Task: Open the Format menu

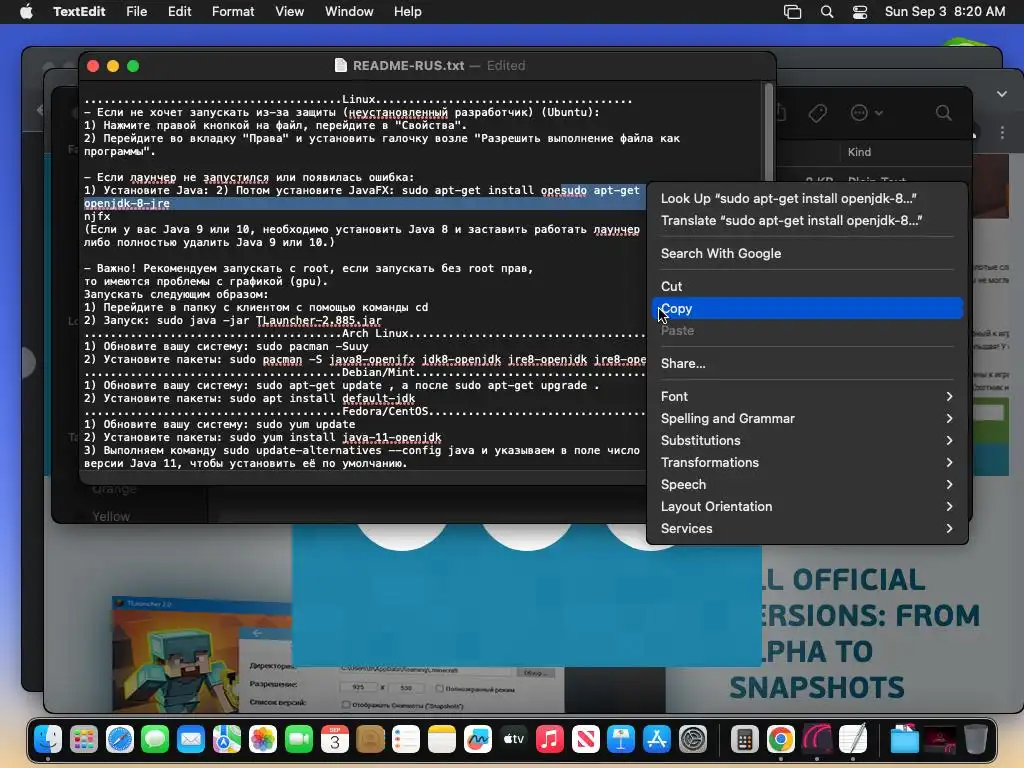Action: click(233, 12)
